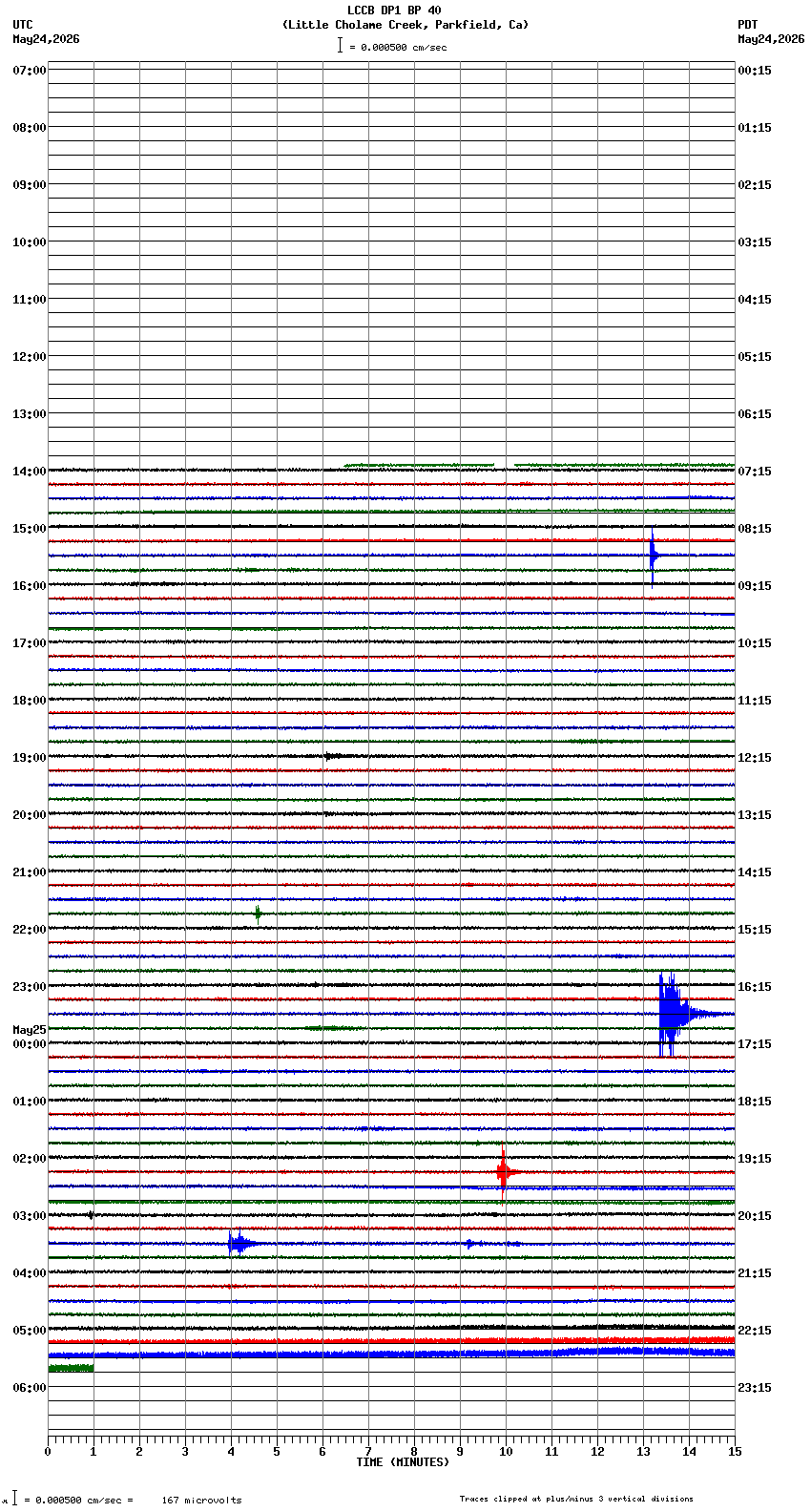Click the minute 10 tick label on the axis

pyautogui.click(x=506, y=1452)
